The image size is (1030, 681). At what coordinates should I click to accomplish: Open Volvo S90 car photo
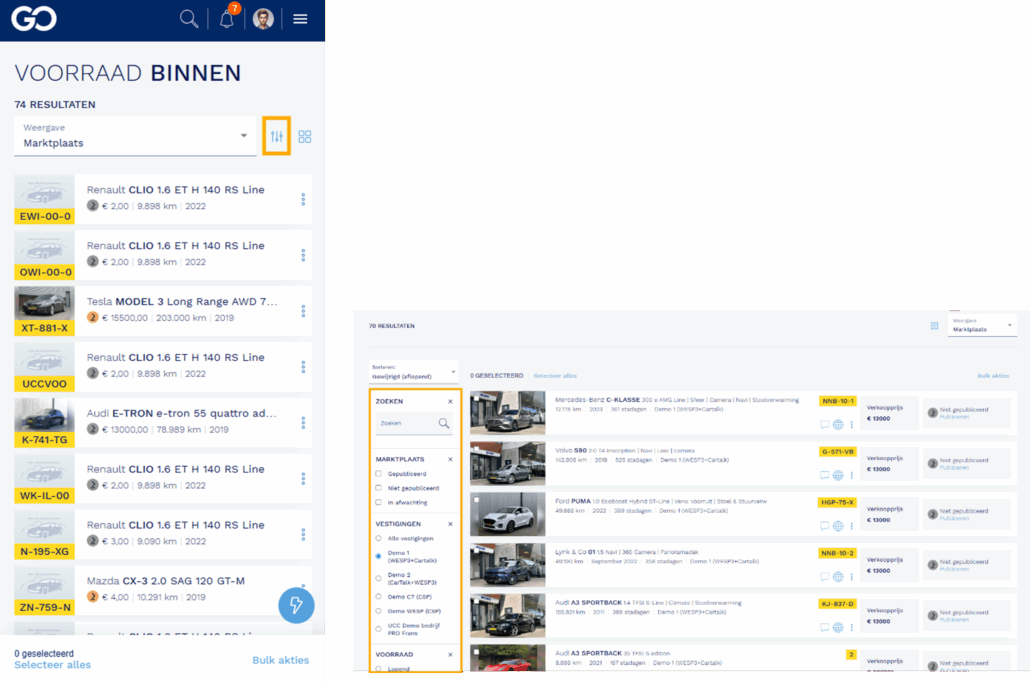coord(508,463)
